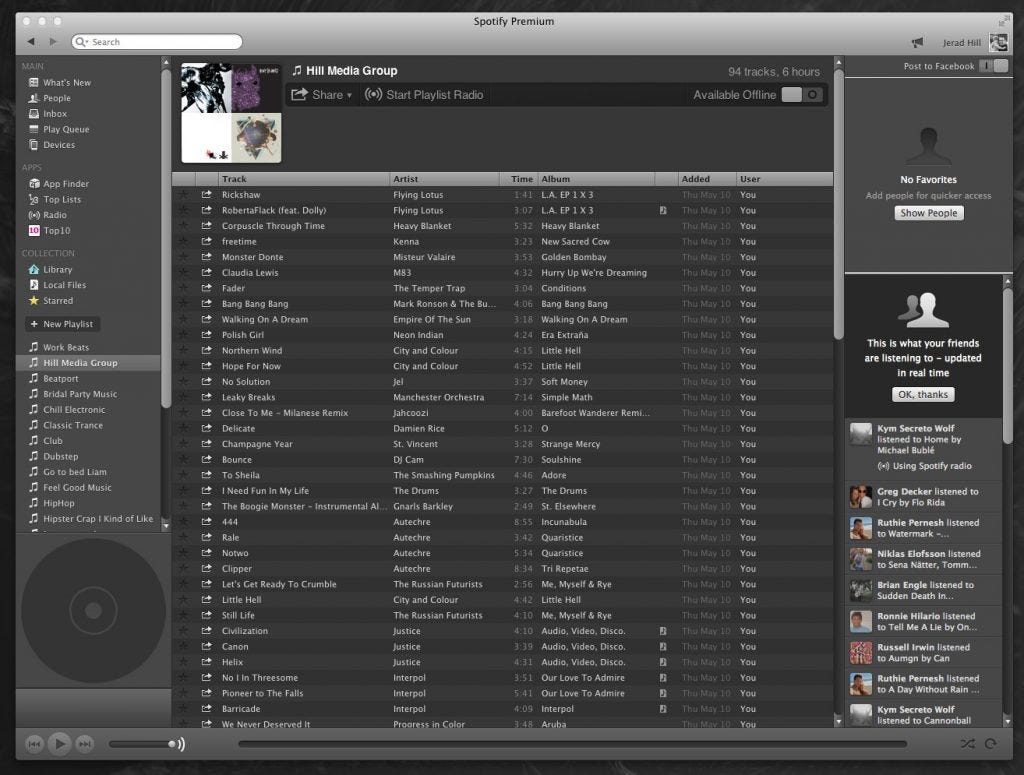Open Jerad Hill profile picture
The width and height of the screenshot is (1024, 775).
[998, 42]
